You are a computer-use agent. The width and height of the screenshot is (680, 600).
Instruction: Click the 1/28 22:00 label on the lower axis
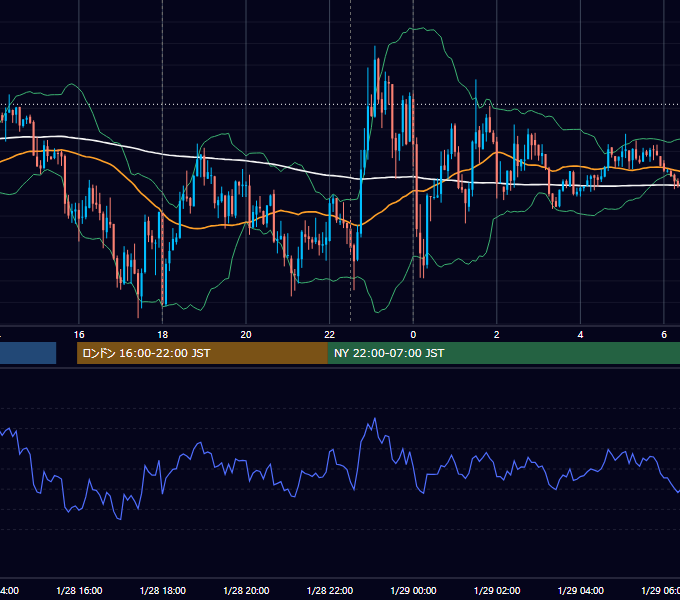point(330,590)
